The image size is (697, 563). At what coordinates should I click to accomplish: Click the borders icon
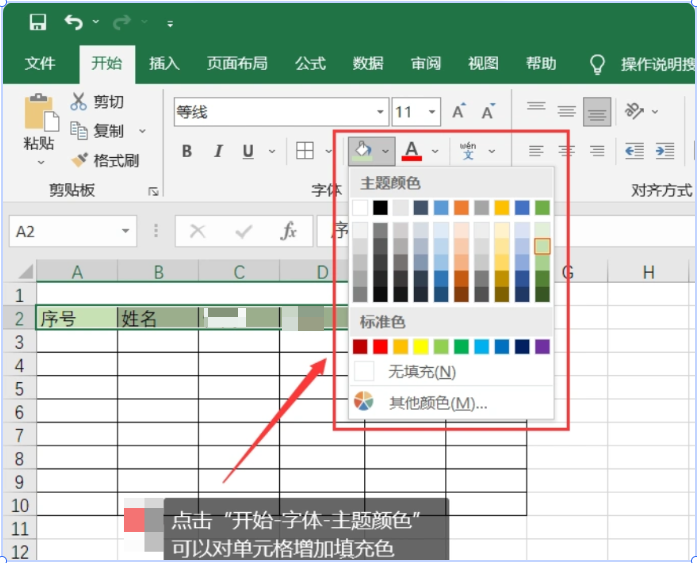305,151
